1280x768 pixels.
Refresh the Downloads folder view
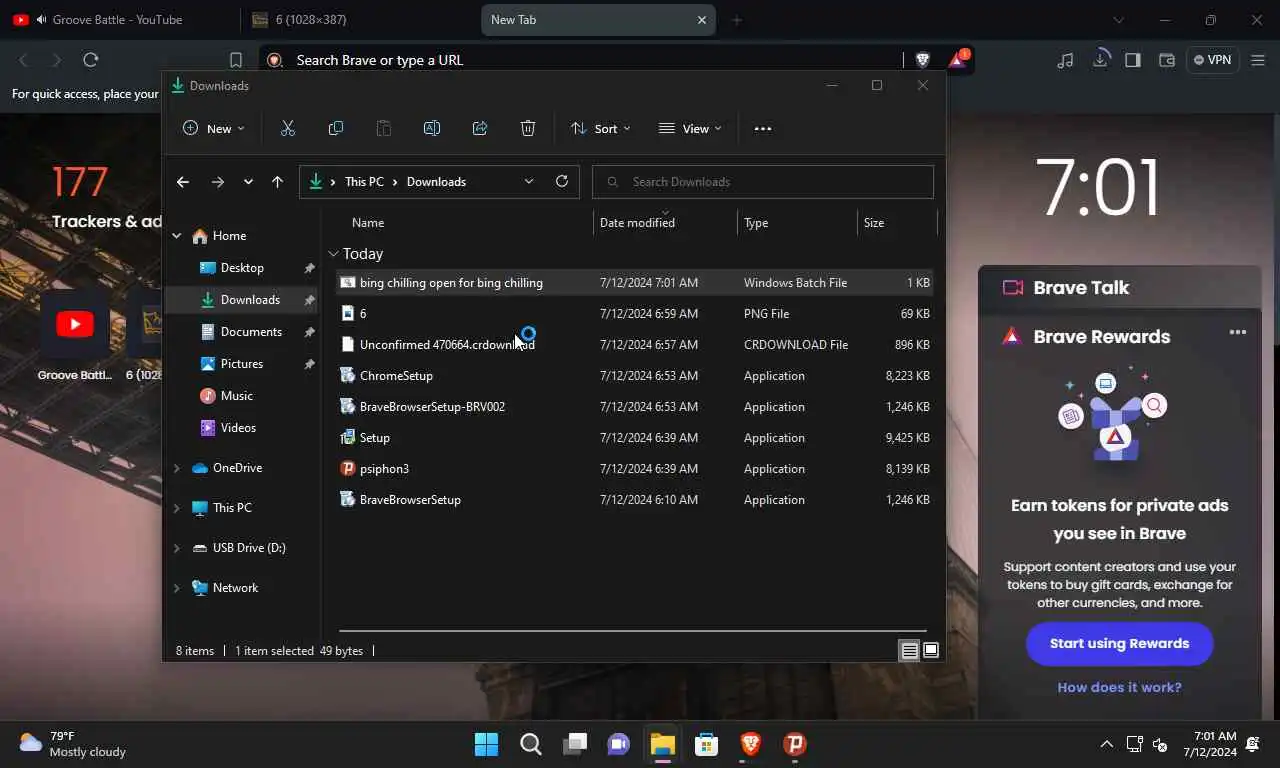[562, 181]
